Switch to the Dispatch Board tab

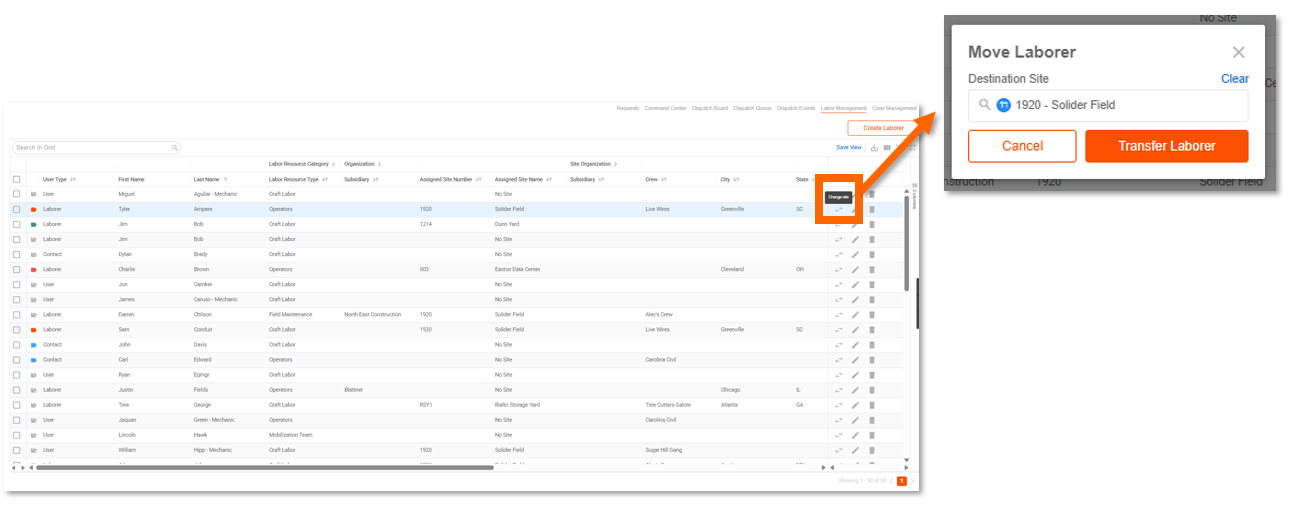pyautogui.click(x=709, y=108)
